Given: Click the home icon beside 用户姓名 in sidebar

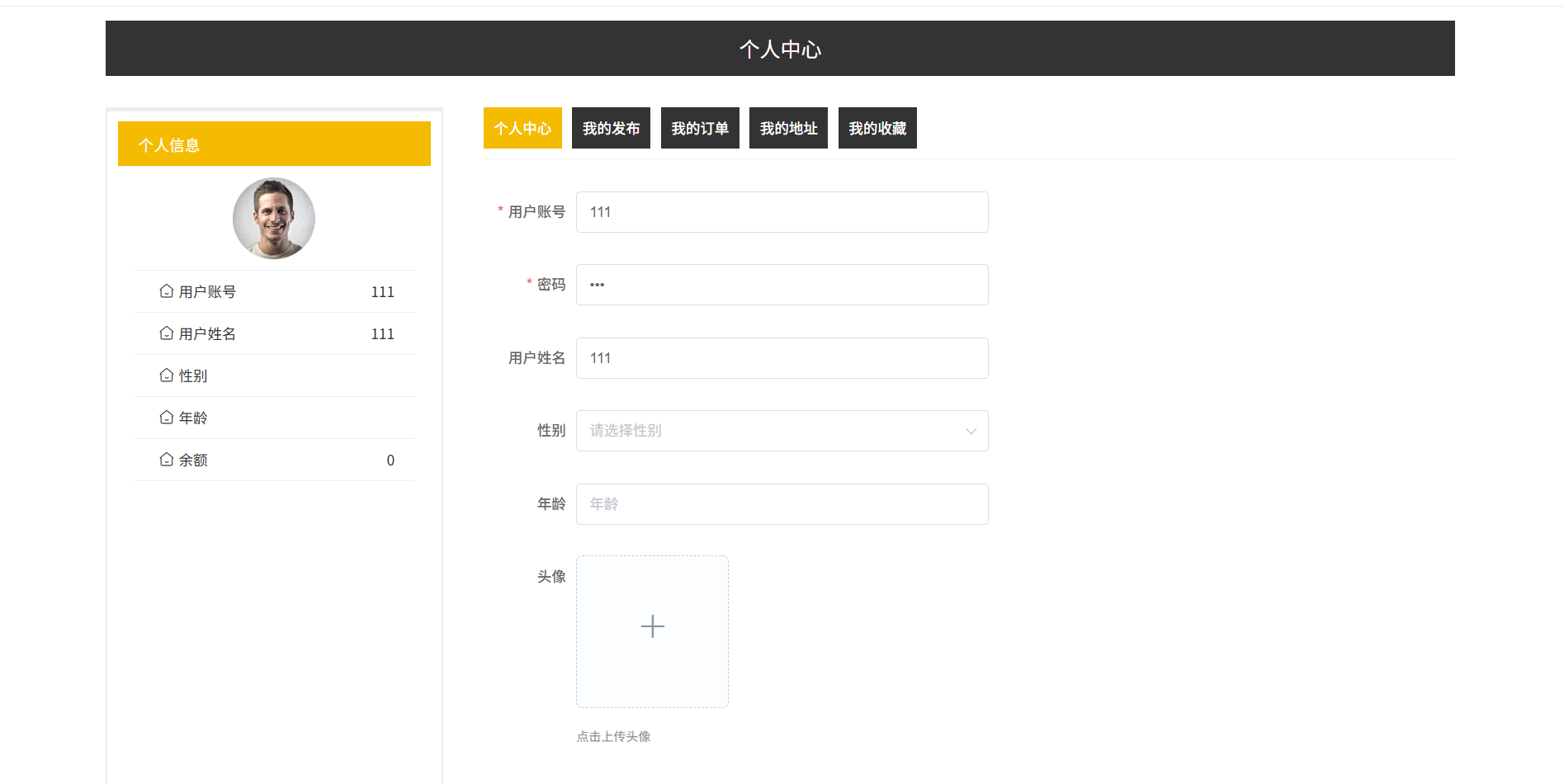Looking at the screenshot, I should pyautogui.click(x=167, y=333).
